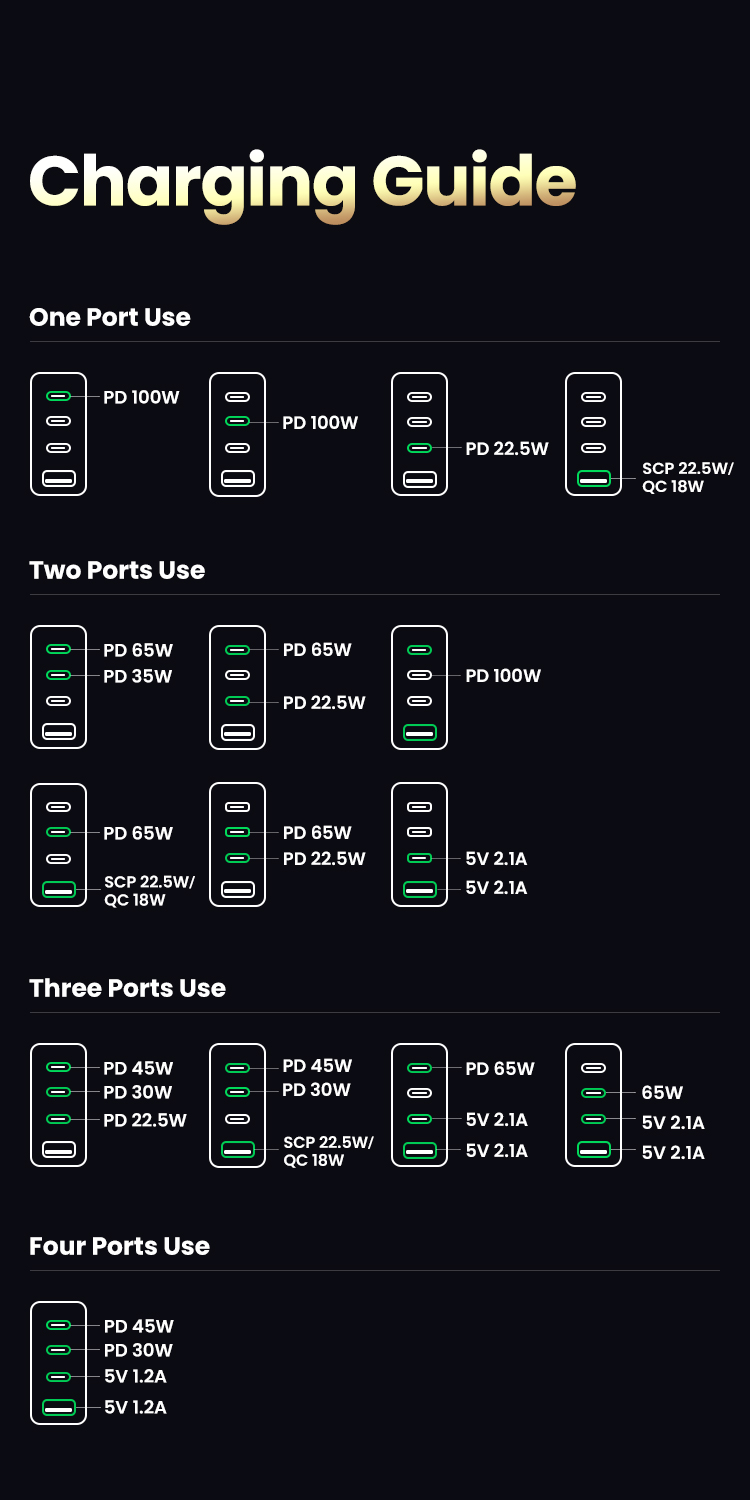
Task: Click the PD 35W label
Action: pyautogui.click(x=138, y=676)
